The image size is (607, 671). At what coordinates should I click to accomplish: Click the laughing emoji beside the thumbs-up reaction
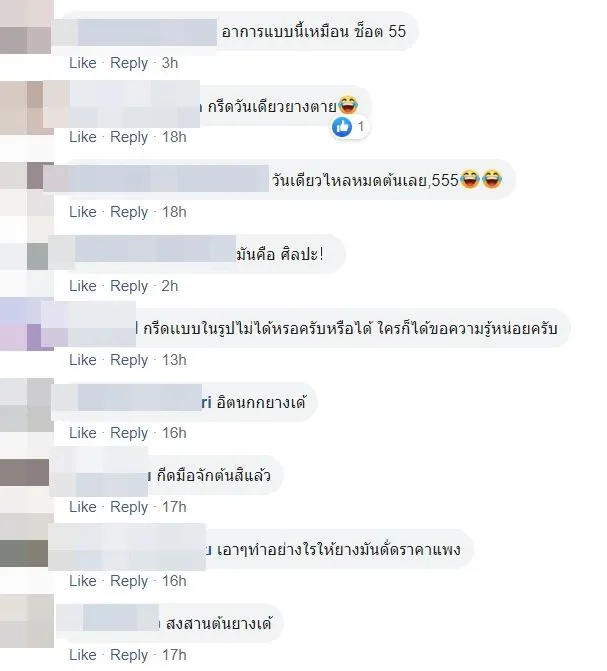pos(348,105)
